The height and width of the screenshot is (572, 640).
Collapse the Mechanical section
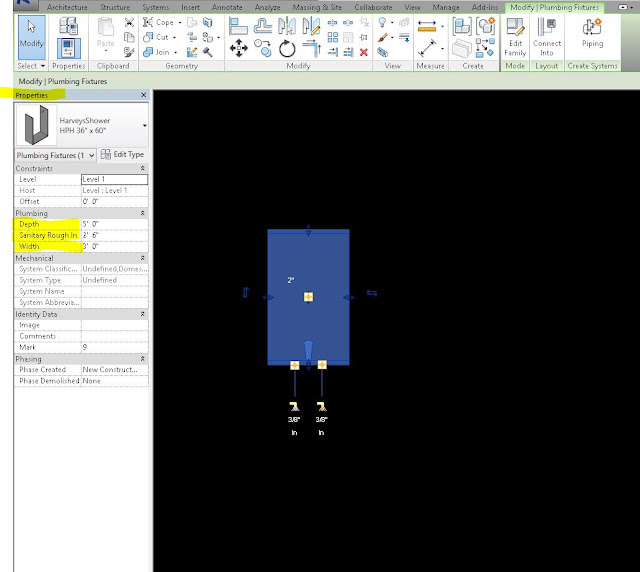click(x=142, y=258)
